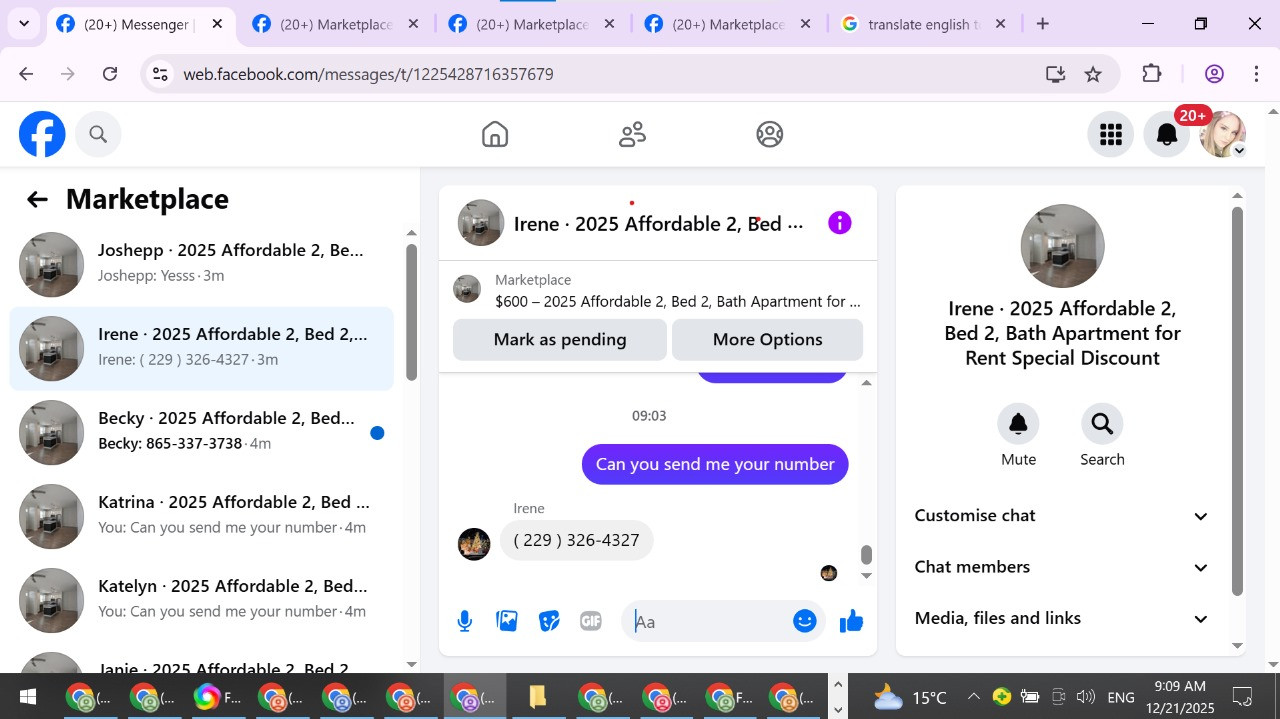Image resolution: width=1280 pixels, height=719 pixels.
Task: Open the Groups icon in the top bar
Action: pos(770,134)
